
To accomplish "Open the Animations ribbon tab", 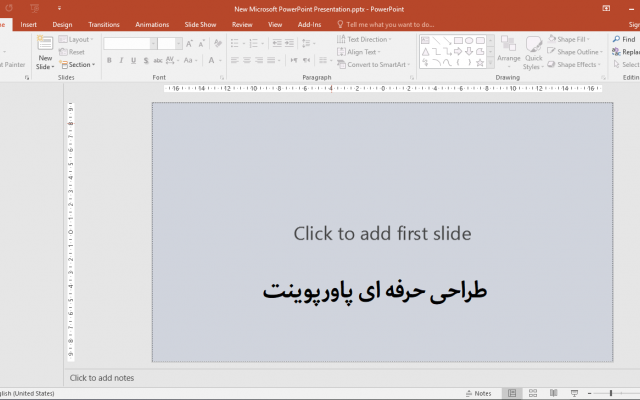I will click(x=152, y=24).
